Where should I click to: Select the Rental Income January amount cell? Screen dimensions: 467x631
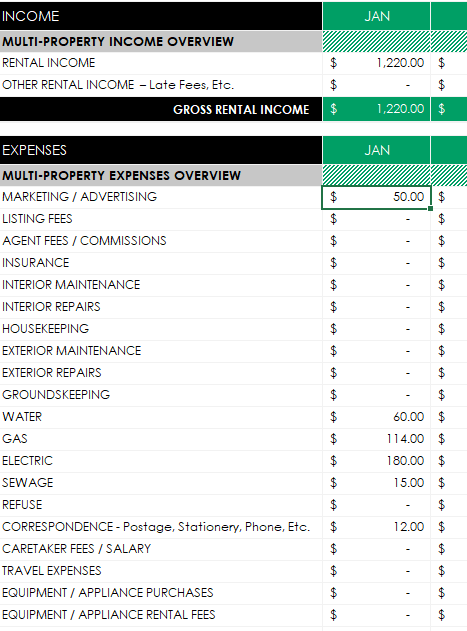(x=376, y=63)
